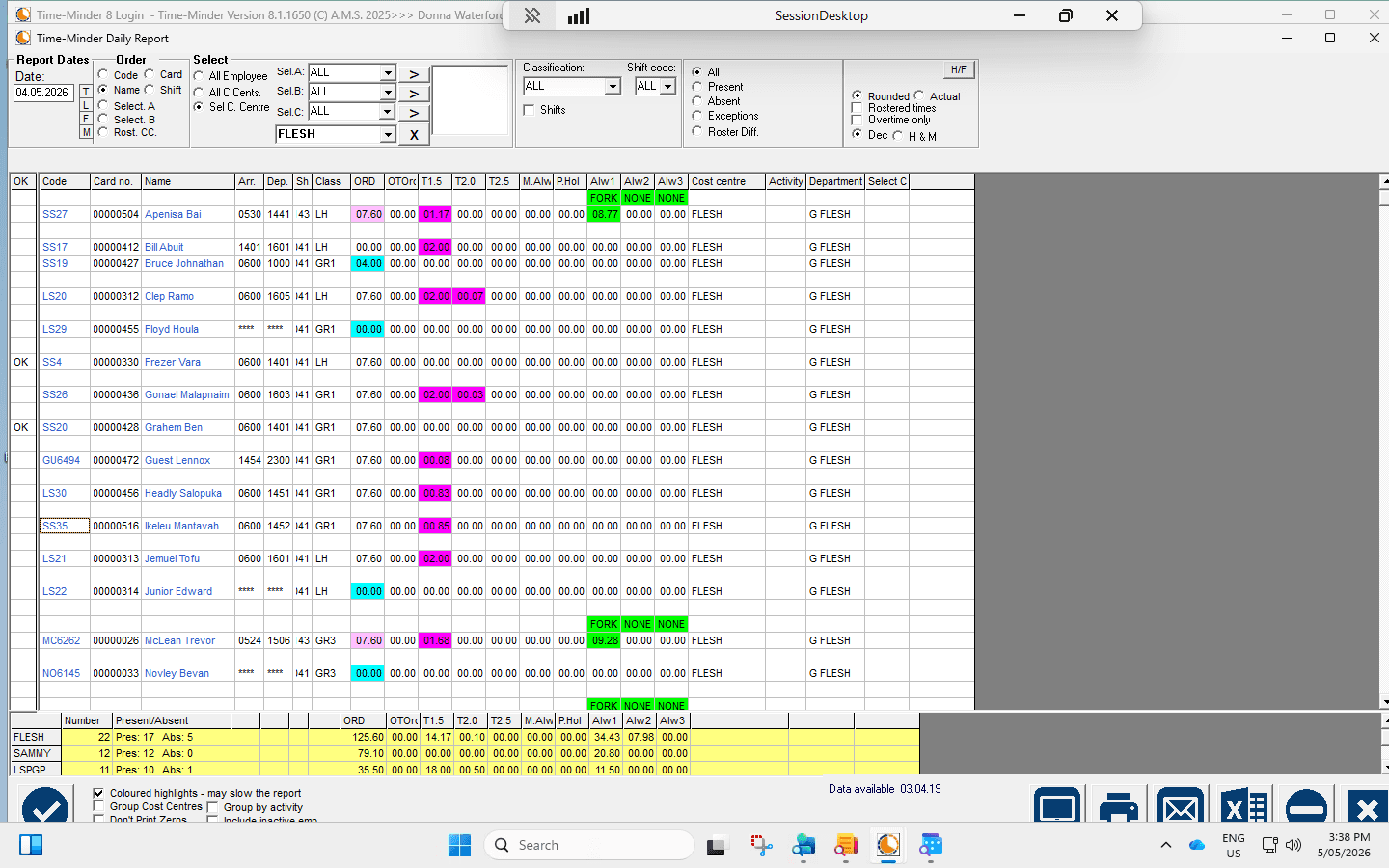Select the Card order radio button
Screen dimensions: 1389x868
pyautogui.click(x=150, y=74)
